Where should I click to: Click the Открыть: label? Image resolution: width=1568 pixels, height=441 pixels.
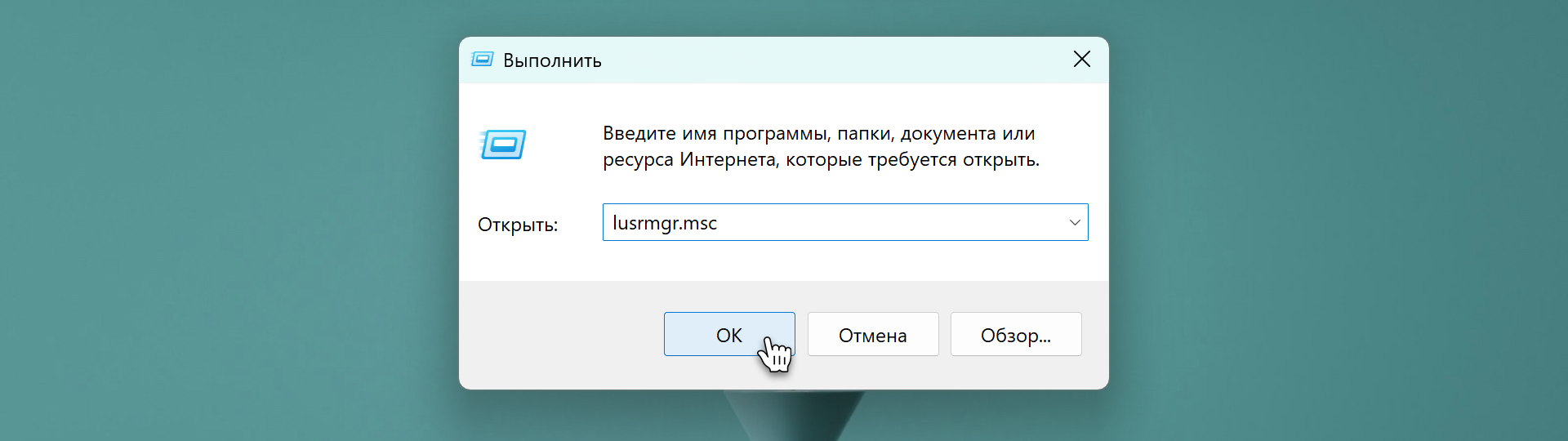coord(518,225)
